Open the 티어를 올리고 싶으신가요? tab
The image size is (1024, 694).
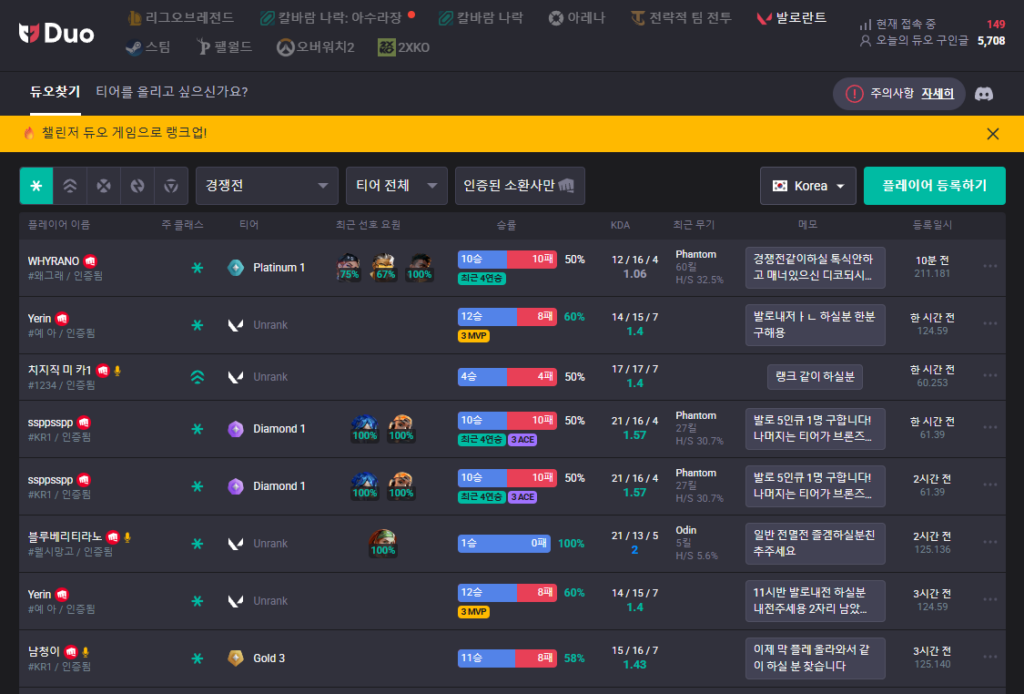coord(172,92)
